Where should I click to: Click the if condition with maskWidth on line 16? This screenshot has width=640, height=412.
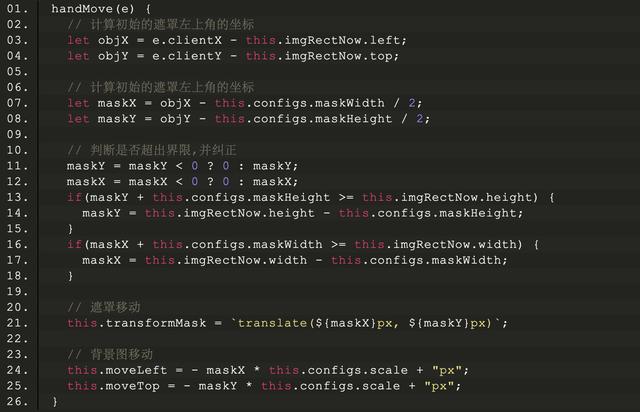pyautogui.click(x=303, y=245)
